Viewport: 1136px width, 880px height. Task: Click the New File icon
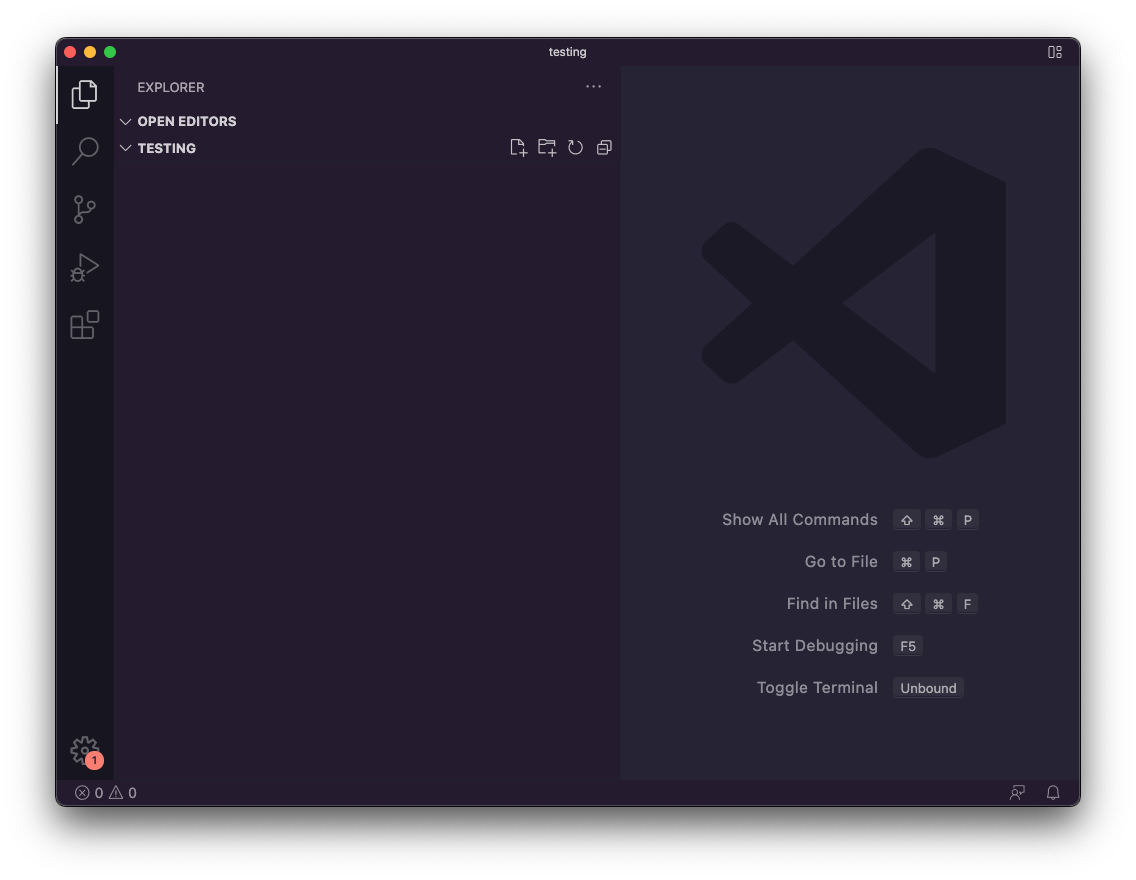(x=518, y=148)
